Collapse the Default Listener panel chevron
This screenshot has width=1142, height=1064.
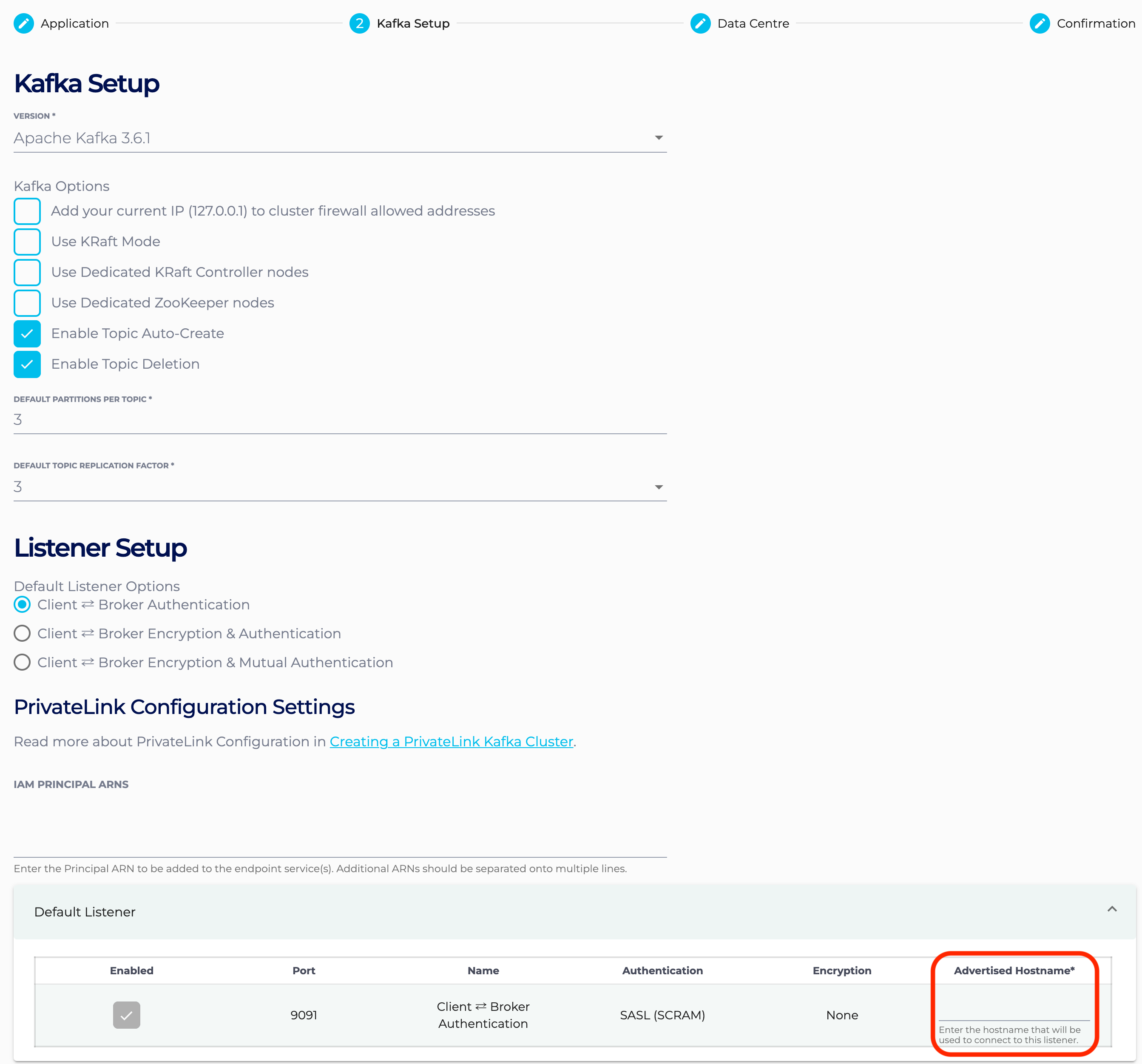pos(1111,909)
